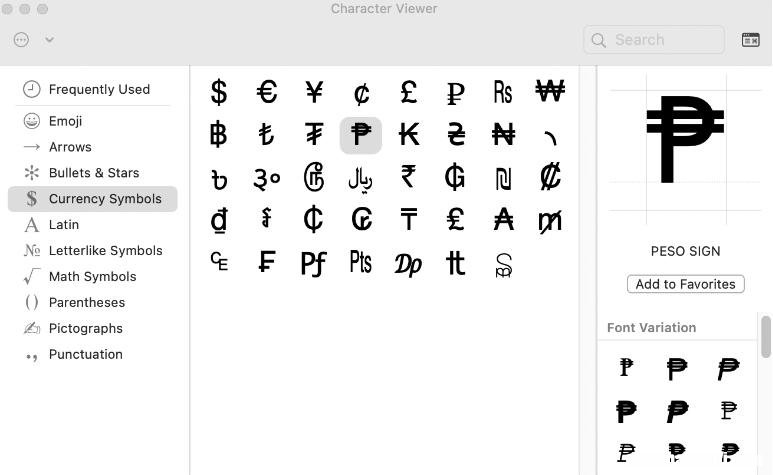Click the Naira sign character
773x475 pixels.
click(x=503, y=135)
